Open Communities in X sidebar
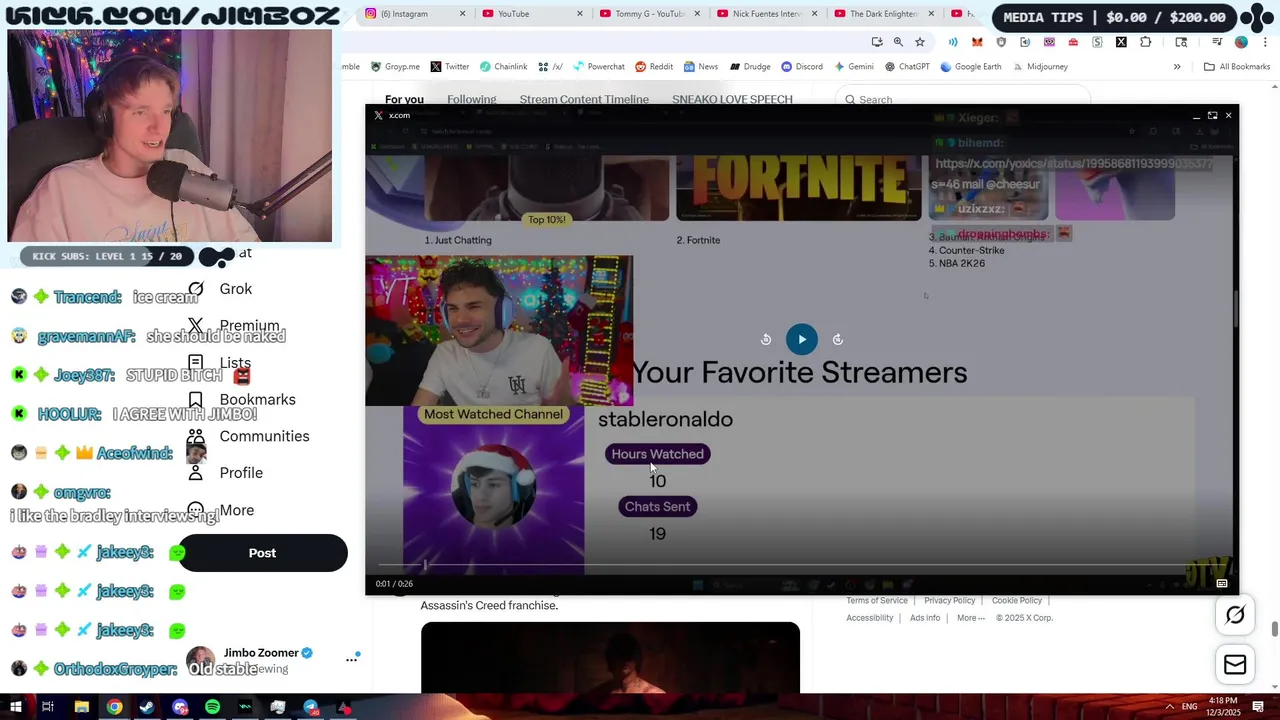1280x720 pixels. pos(249,436)
